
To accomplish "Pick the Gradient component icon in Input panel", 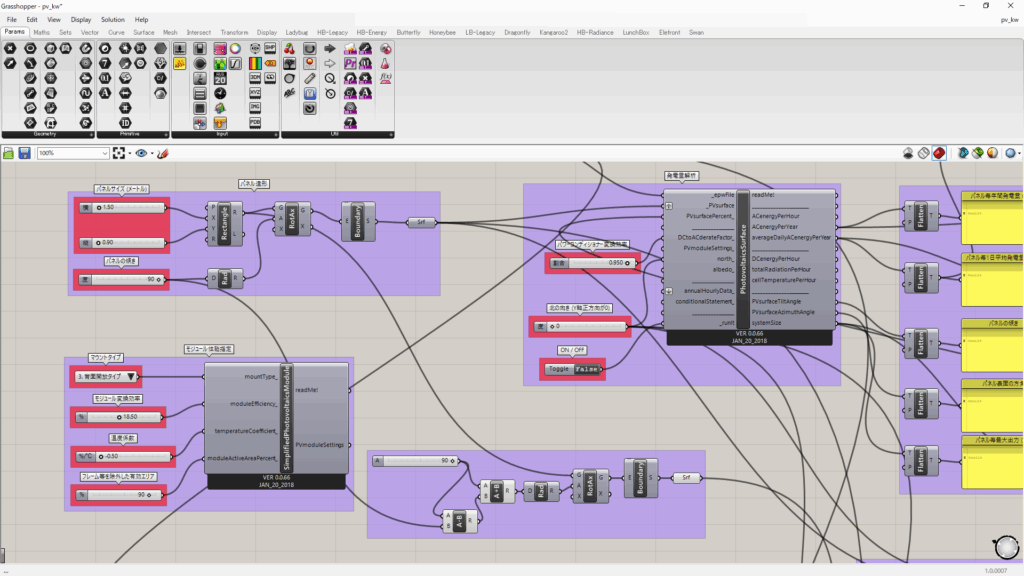I will click(x=254, y=63).
